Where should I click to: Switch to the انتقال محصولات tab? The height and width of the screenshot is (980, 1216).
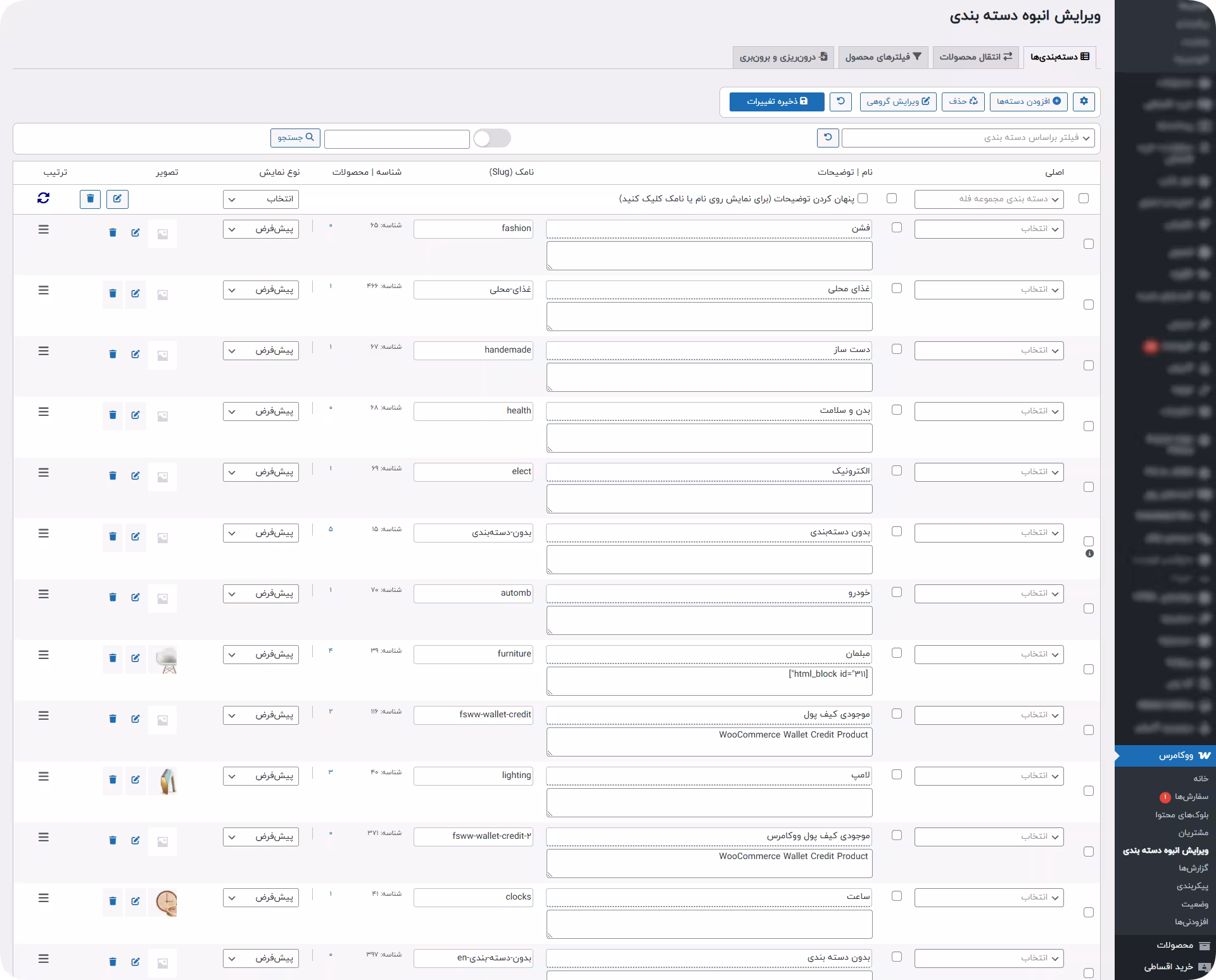click(x=975, y=57)
